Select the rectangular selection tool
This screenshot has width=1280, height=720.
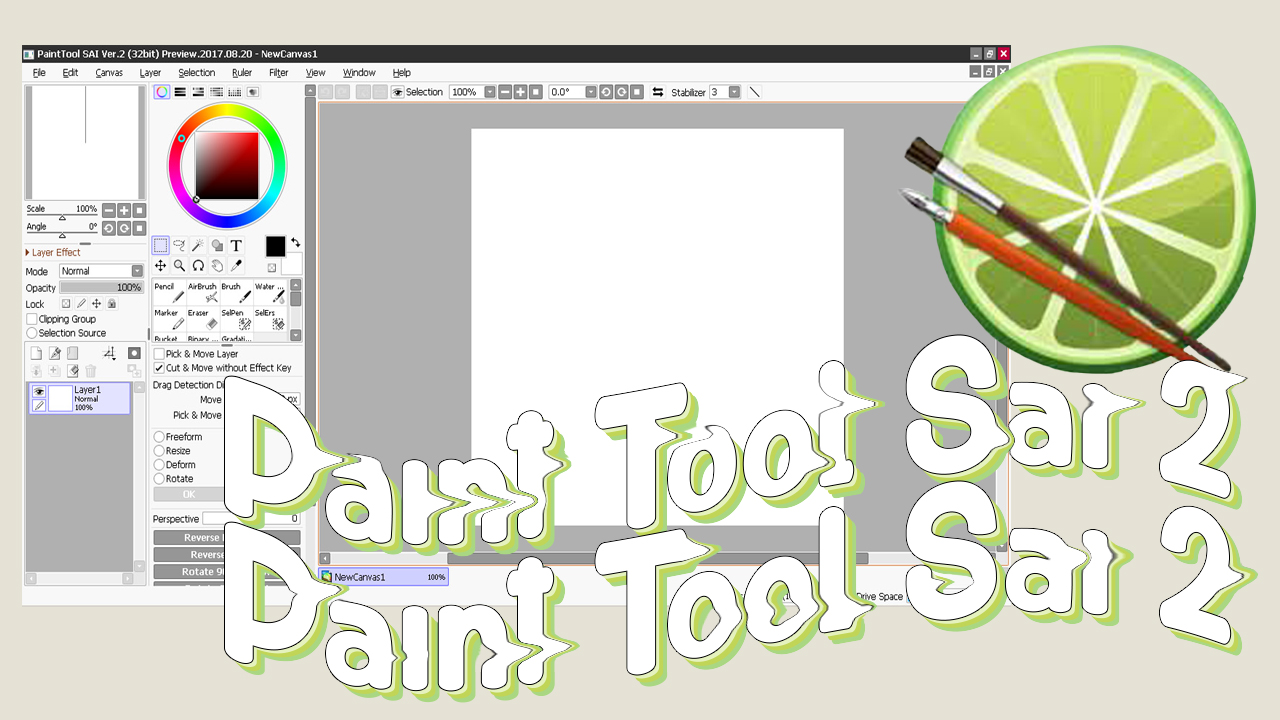[x=160, y=245]
